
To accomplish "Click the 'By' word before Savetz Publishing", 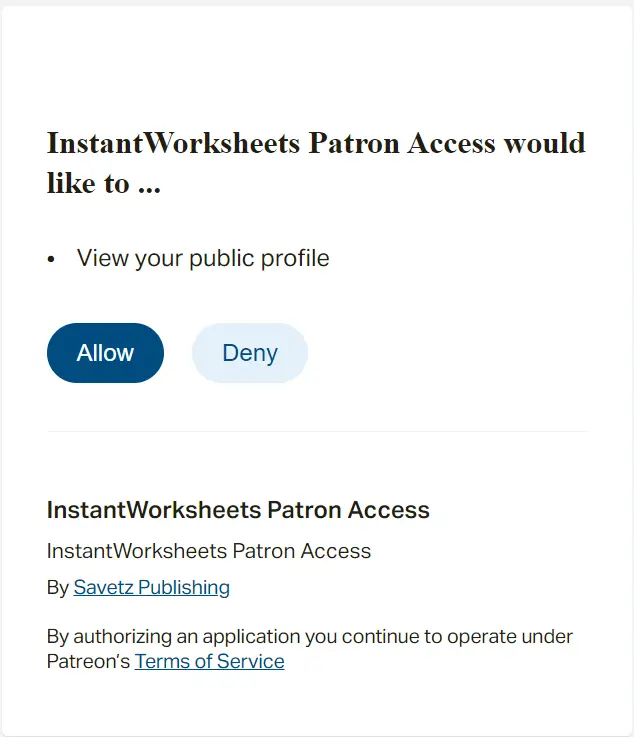I will [58, 588].
